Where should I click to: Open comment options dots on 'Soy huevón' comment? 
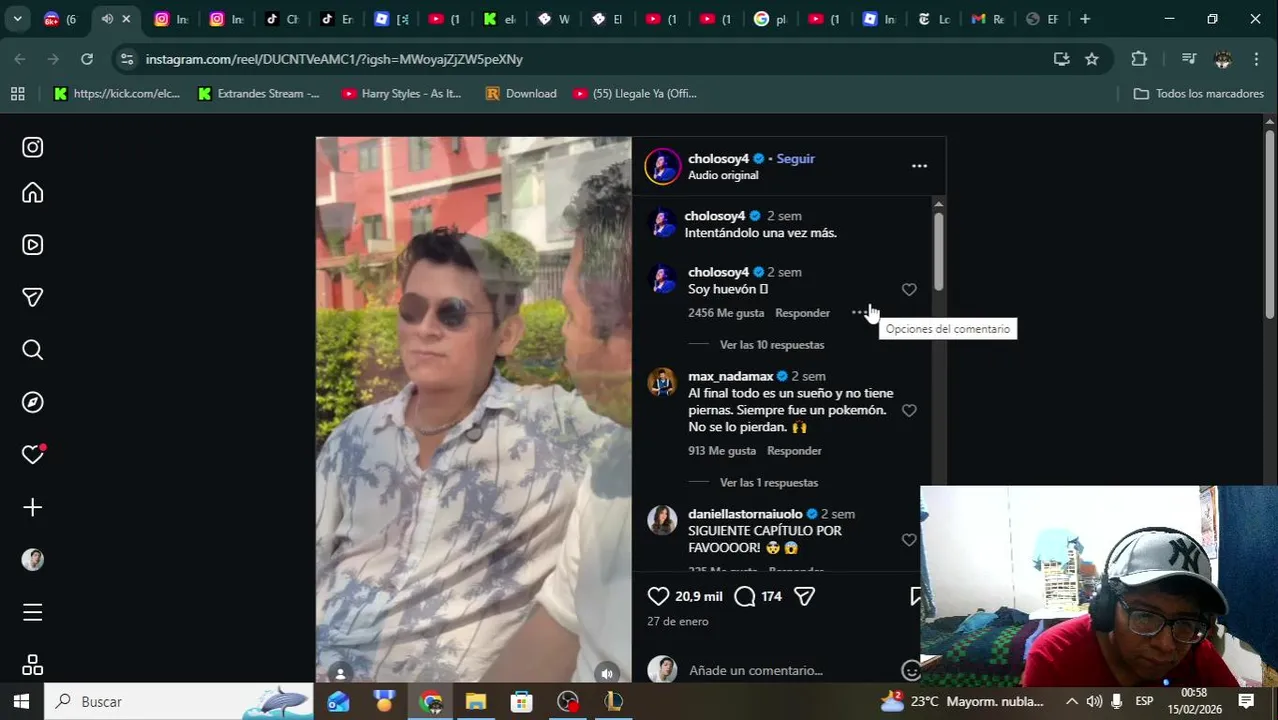pyautogui.click(x=859, y=313)
